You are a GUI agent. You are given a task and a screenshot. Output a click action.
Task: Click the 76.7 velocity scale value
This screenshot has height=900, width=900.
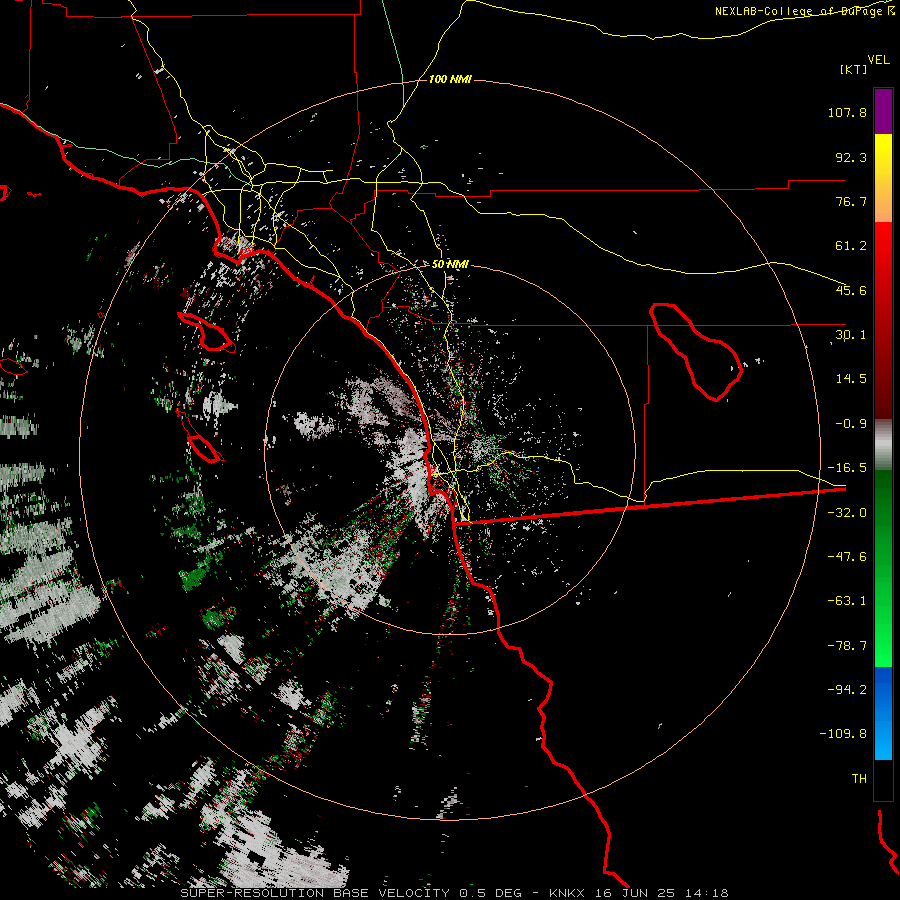851,201
